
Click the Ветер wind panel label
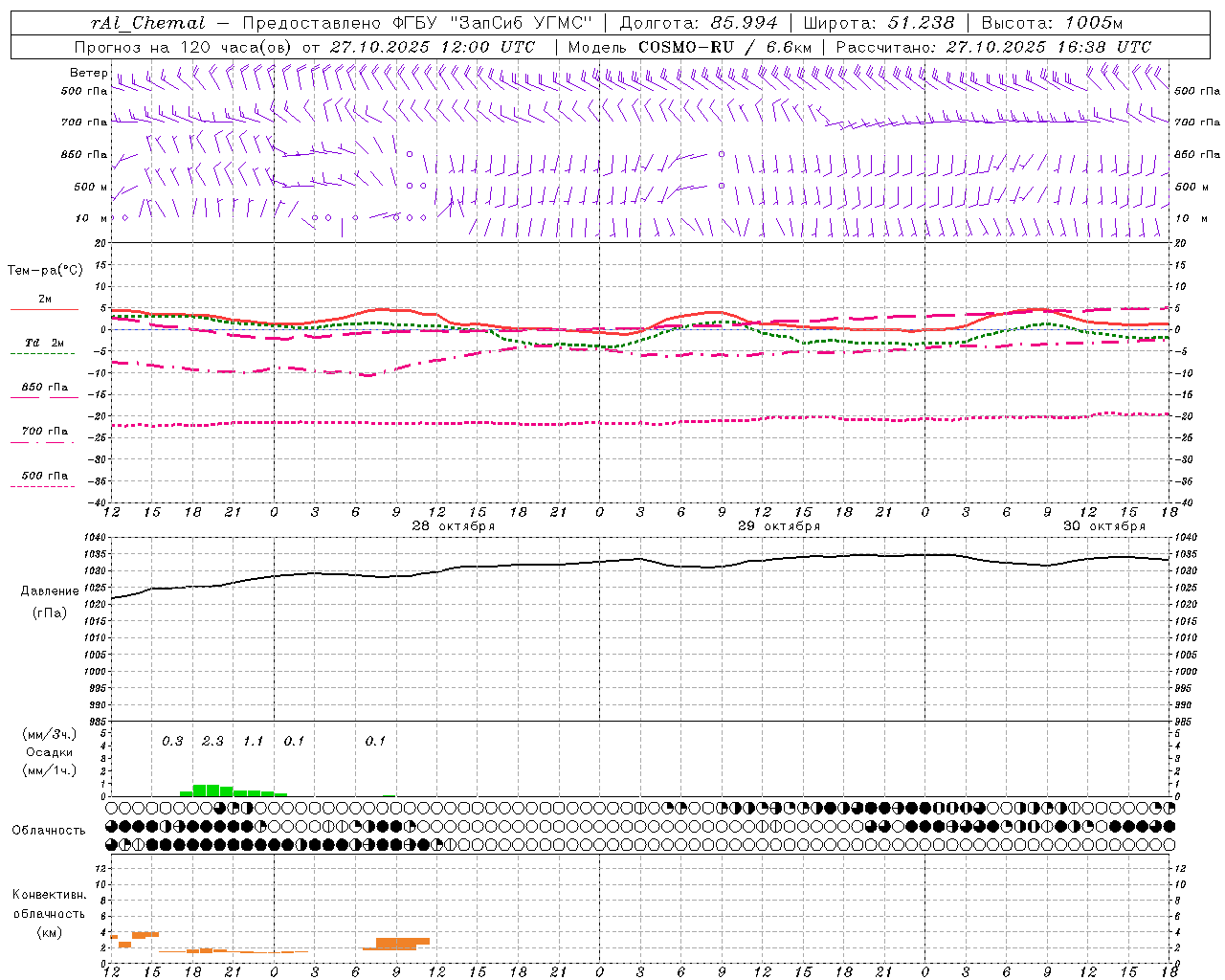[x=88, y=73]
